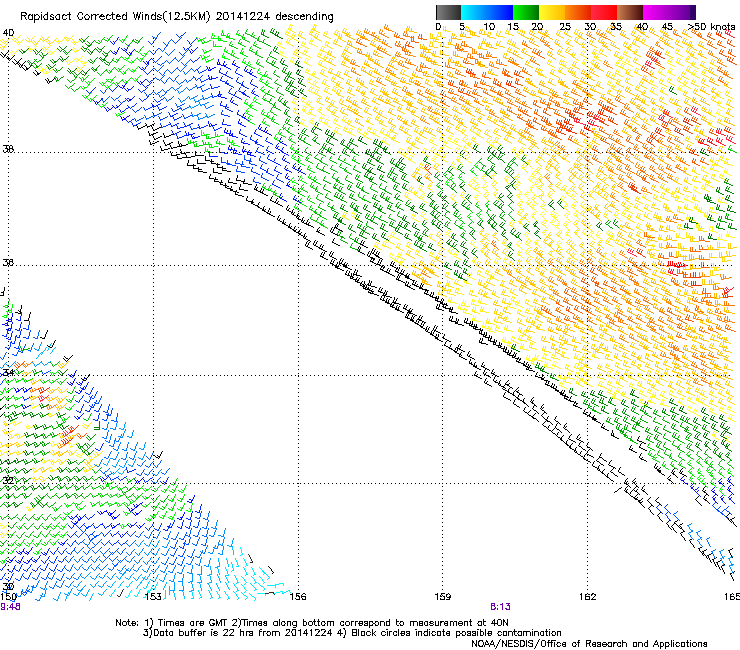The height and width of the screenshot is (650, 740).
Task: Select the orange 25–30 knots legend swatch
Action: tap(578, 12)
